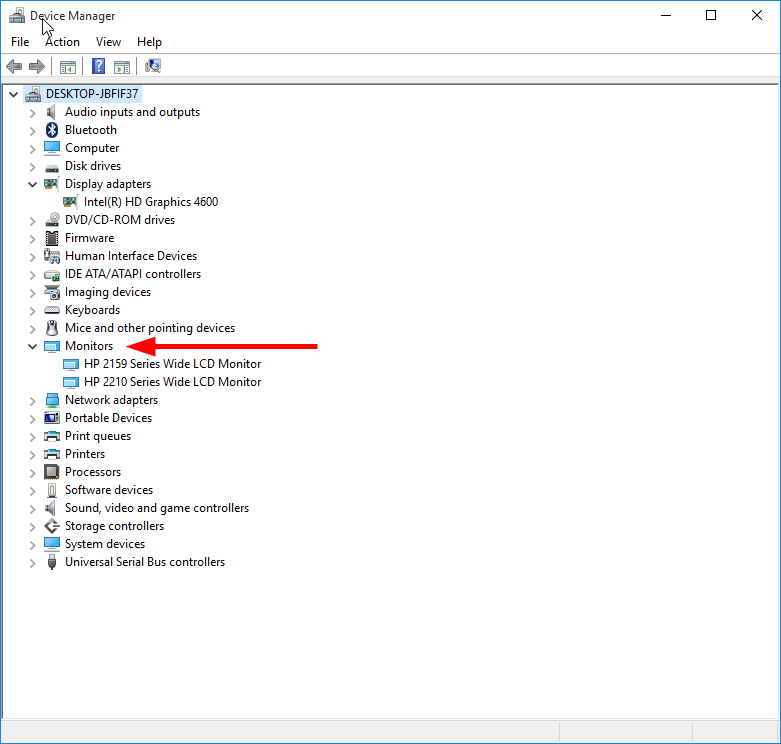Select the Storage controllers label
Screen dimensions: 781x744
pos(115,526)
